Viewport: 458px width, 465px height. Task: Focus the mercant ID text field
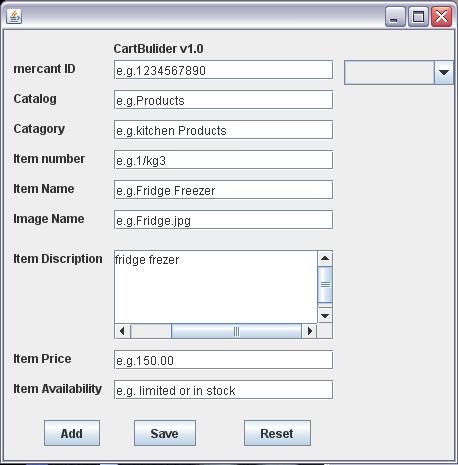(223, 70)
